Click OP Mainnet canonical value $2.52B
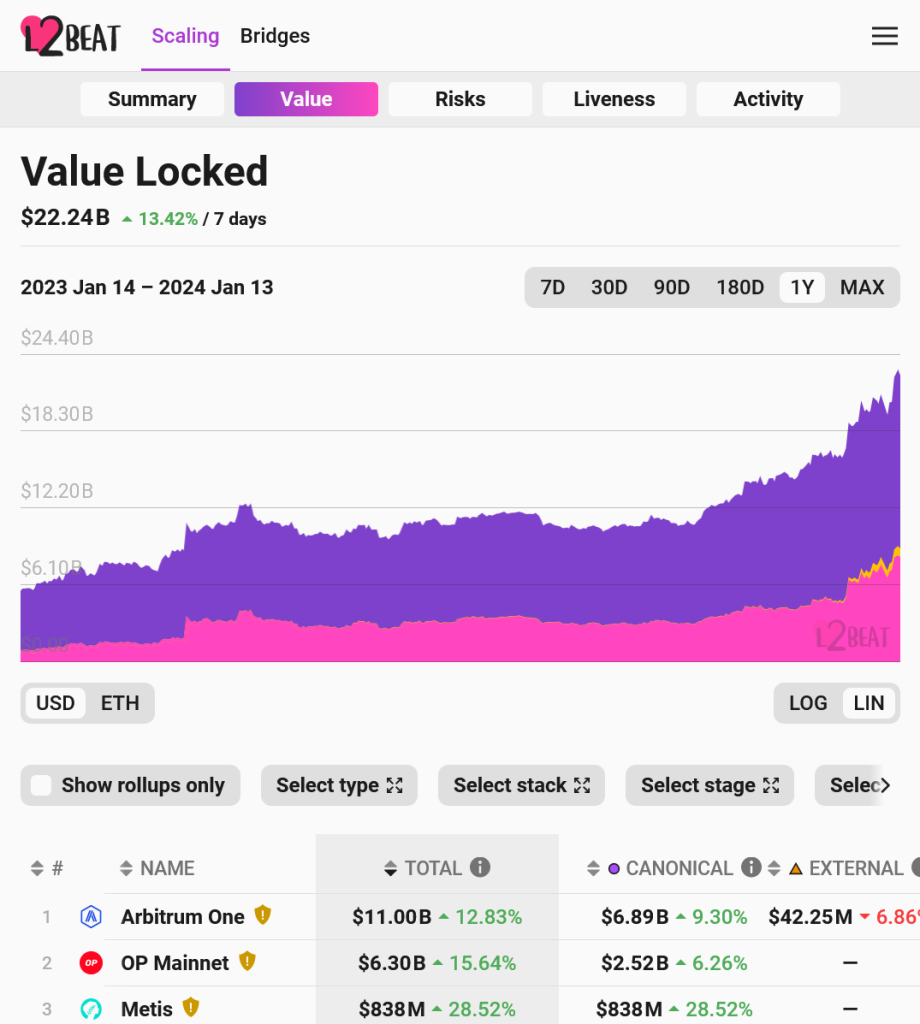Viewport: 920px width, 1024px height. click(635, 963)
